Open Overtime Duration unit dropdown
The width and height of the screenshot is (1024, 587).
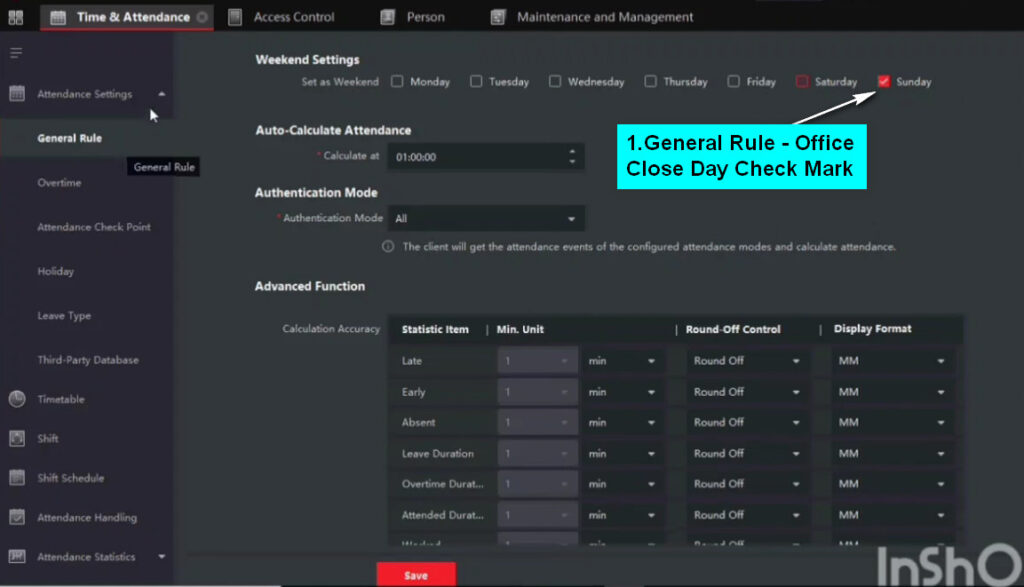[x=621, y=484]
